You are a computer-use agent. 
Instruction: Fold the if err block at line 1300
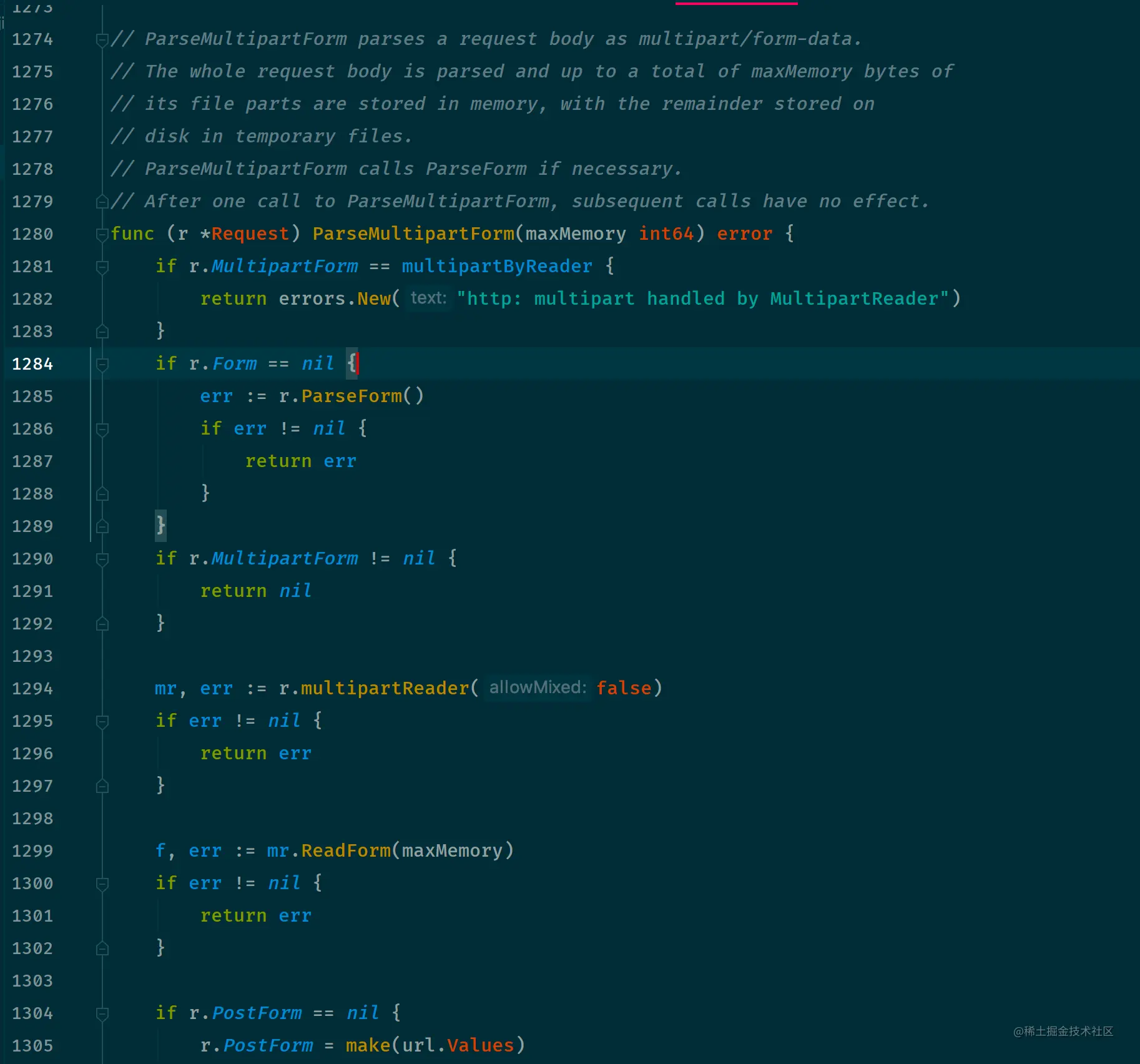(x=102, y=884)
